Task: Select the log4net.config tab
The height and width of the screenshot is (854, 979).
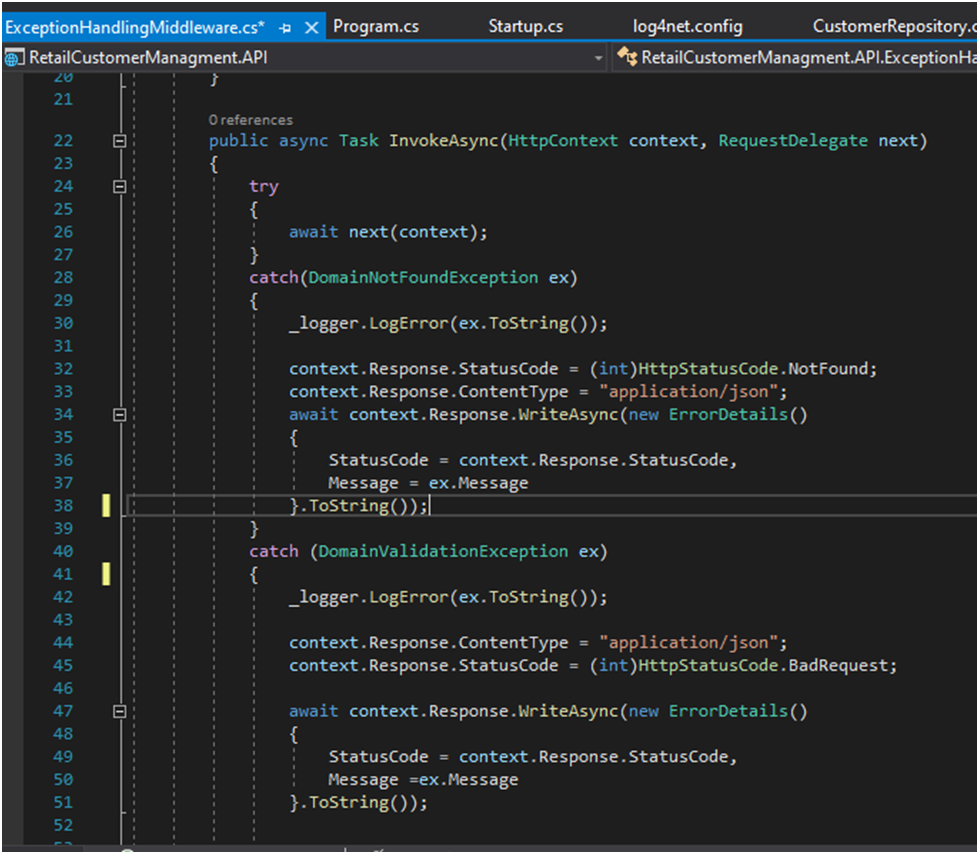Action: click(688, 27)
